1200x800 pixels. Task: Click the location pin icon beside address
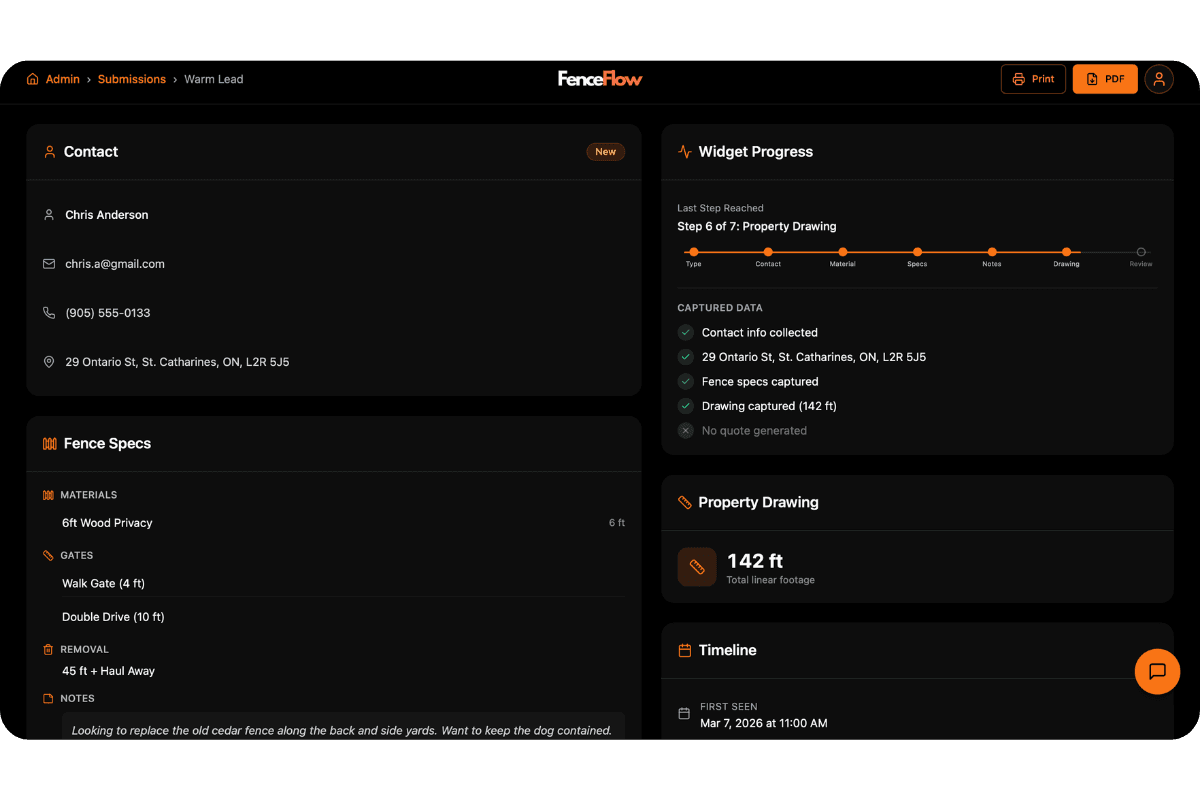coord(49,362)
